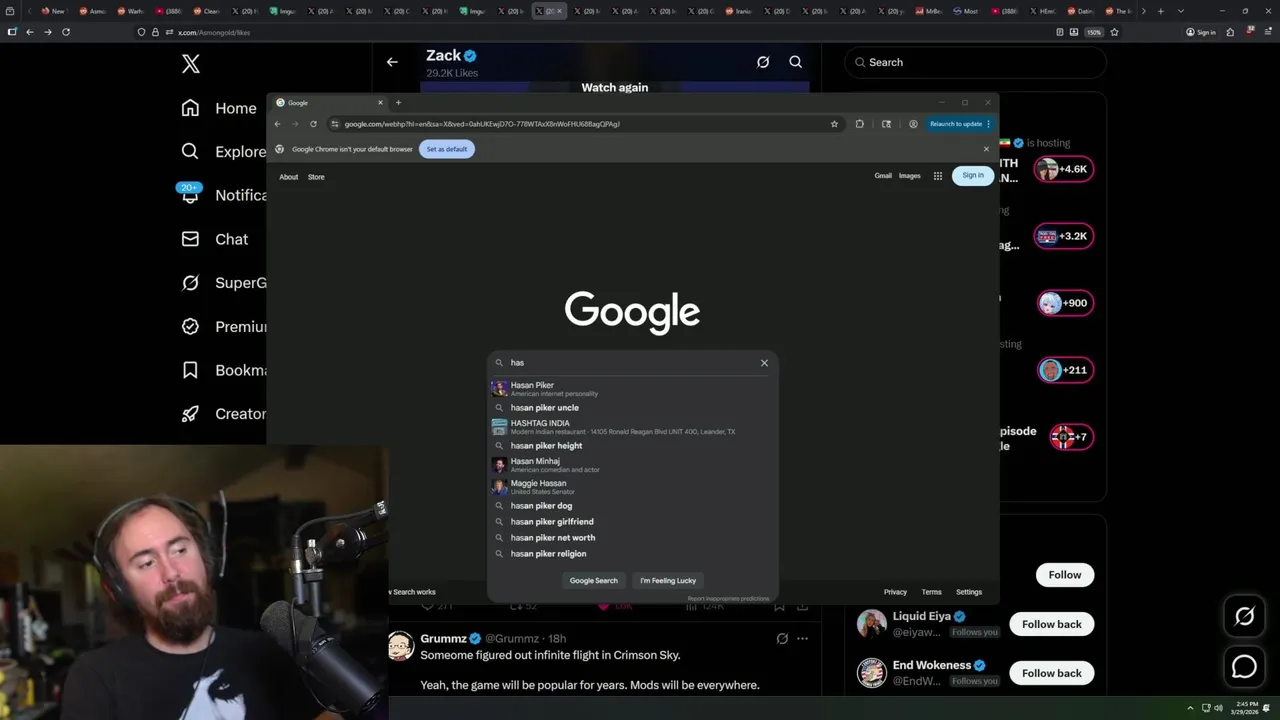1280x720 pixels.
Task: Select Maggie Hassan suggestion
Action: point(632,487)
